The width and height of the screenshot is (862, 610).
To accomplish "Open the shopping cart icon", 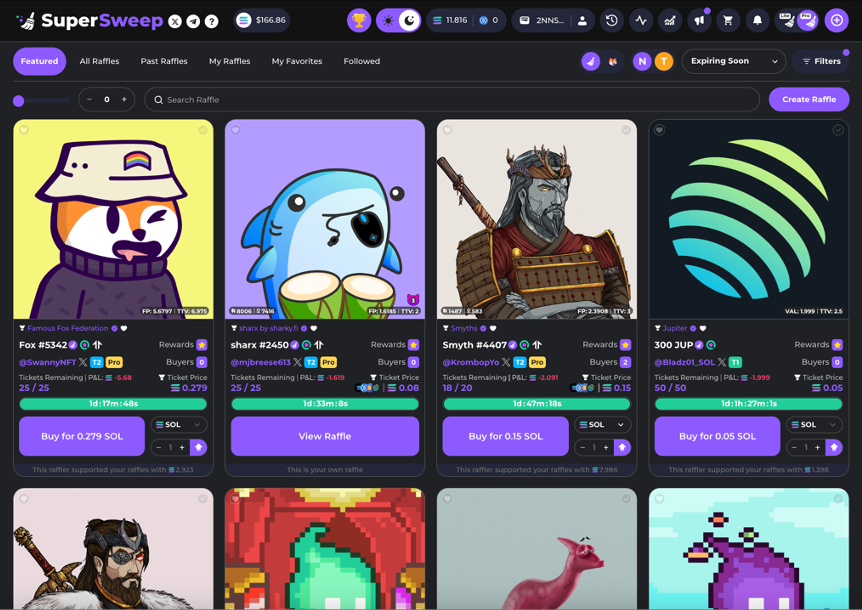I will click(728, 20).
